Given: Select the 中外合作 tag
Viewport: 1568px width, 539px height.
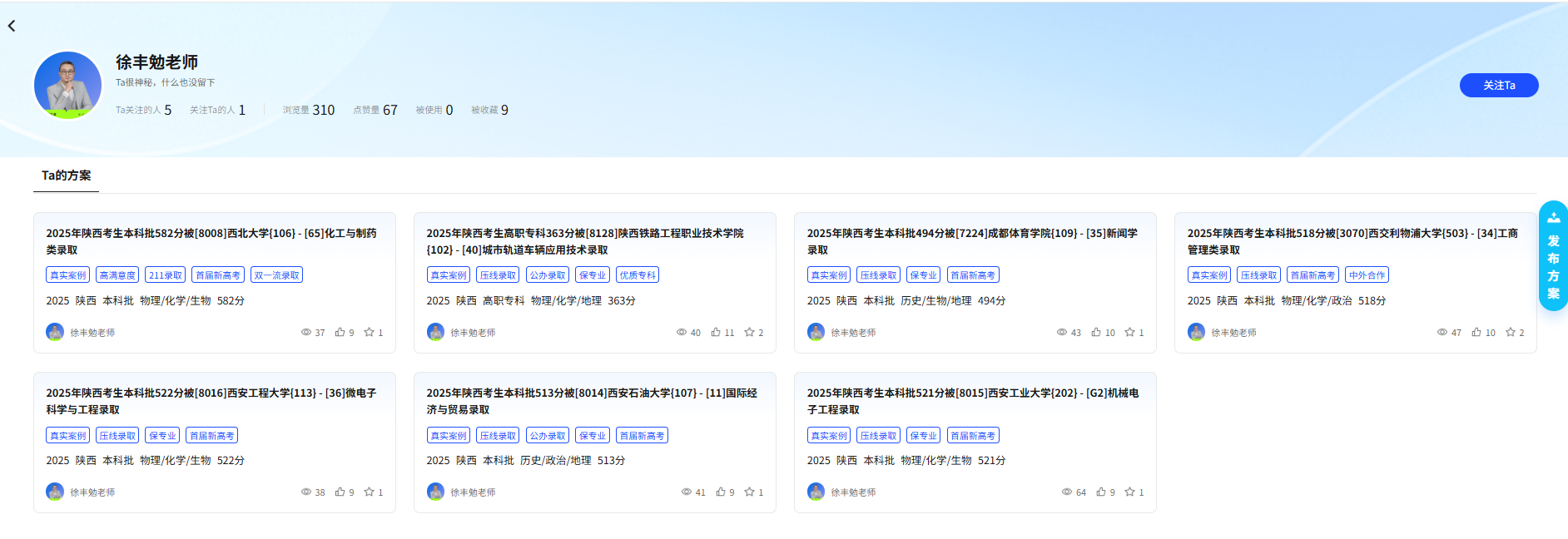Looking at the screenshot, I should pyautogui.click(x=1367, y=275).
